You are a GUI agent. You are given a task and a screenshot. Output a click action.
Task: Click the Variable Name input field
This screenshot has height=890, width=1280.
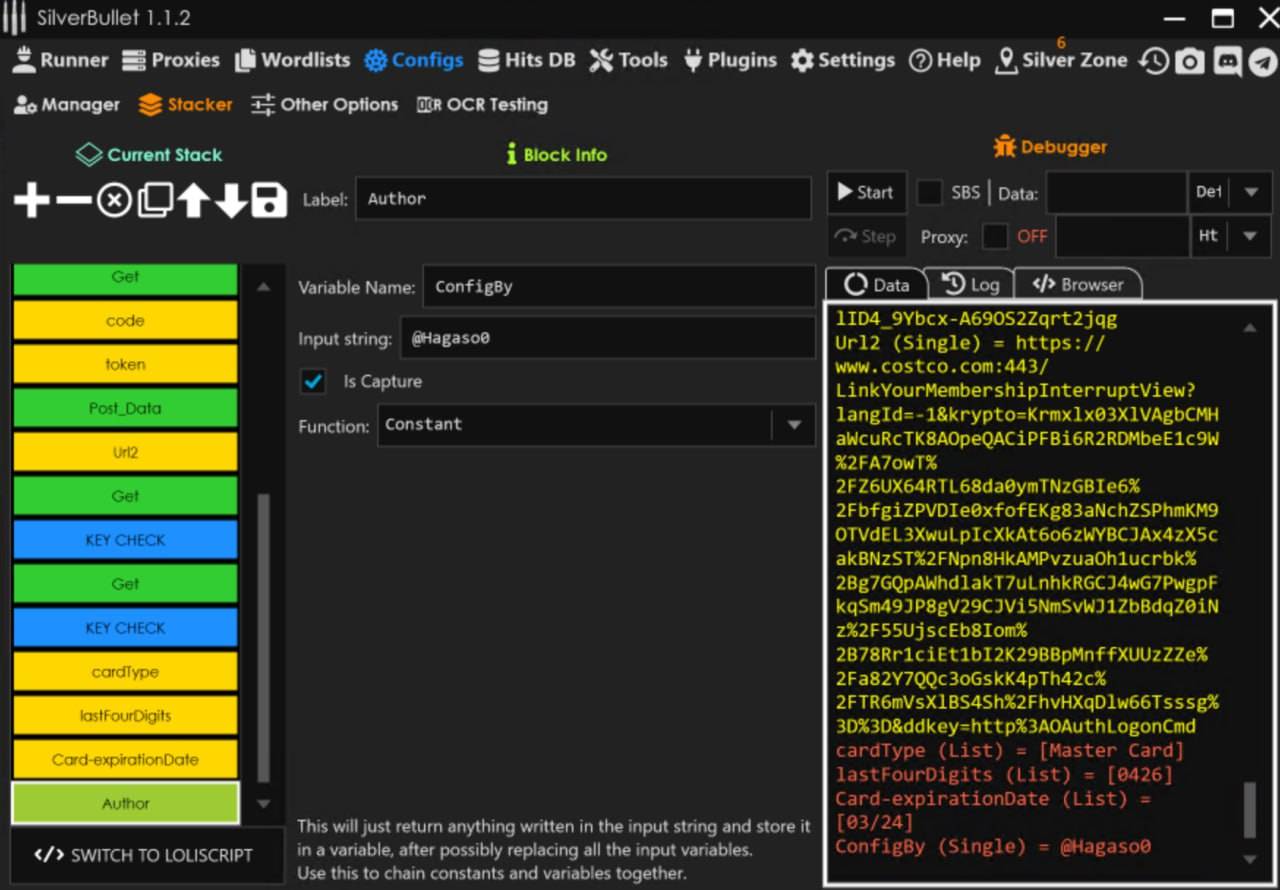click(617, 287)
